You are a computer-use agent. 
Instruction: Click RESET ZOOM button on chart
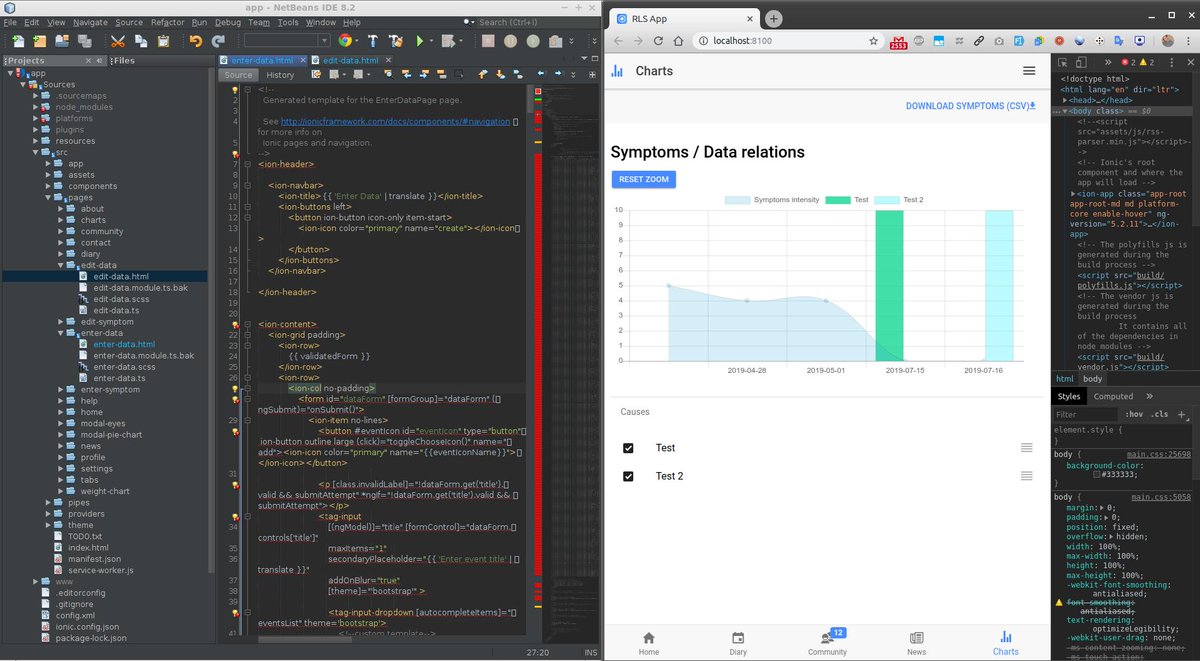click(644, 179)
